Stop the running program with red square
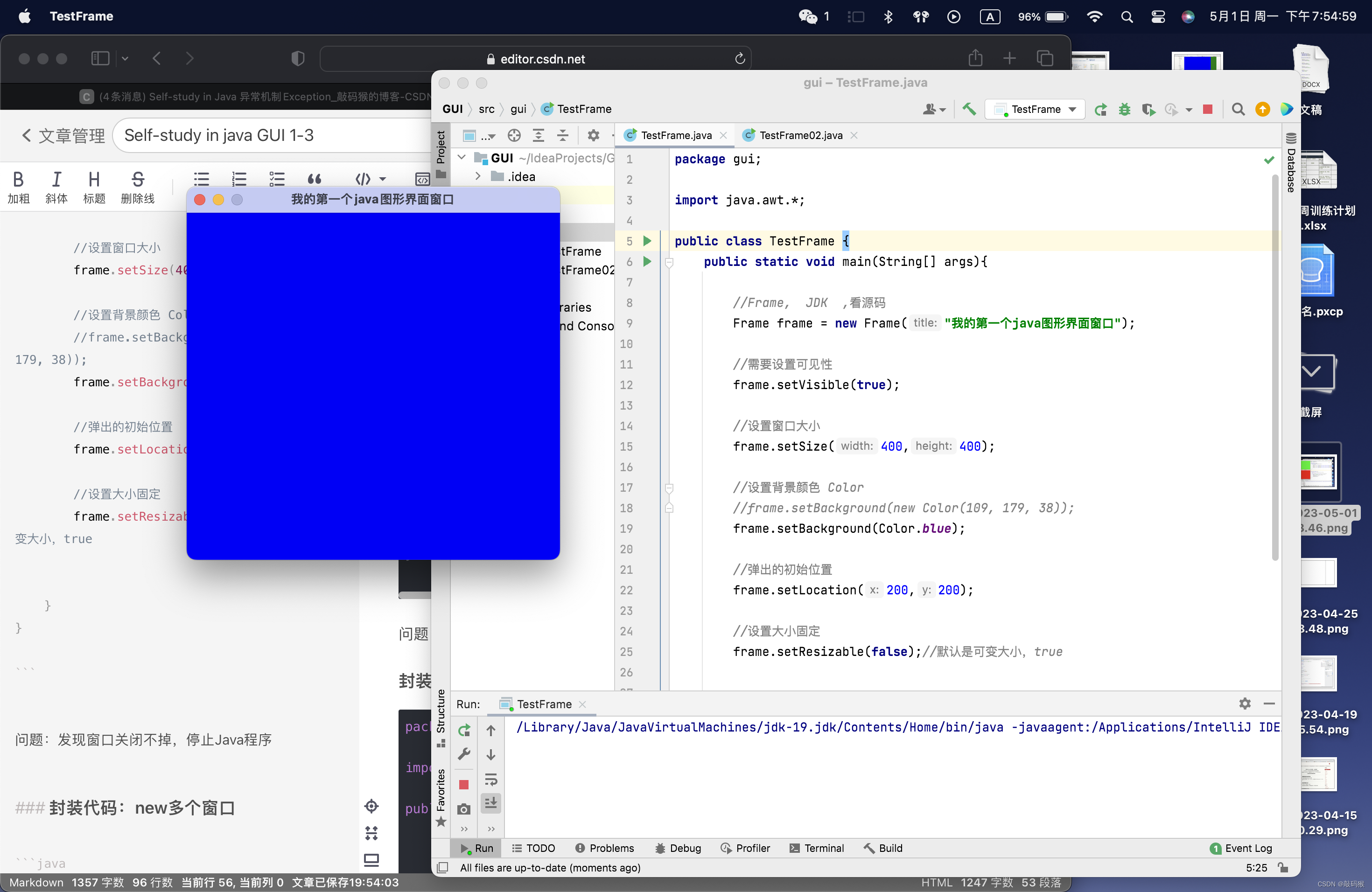 1208,109
